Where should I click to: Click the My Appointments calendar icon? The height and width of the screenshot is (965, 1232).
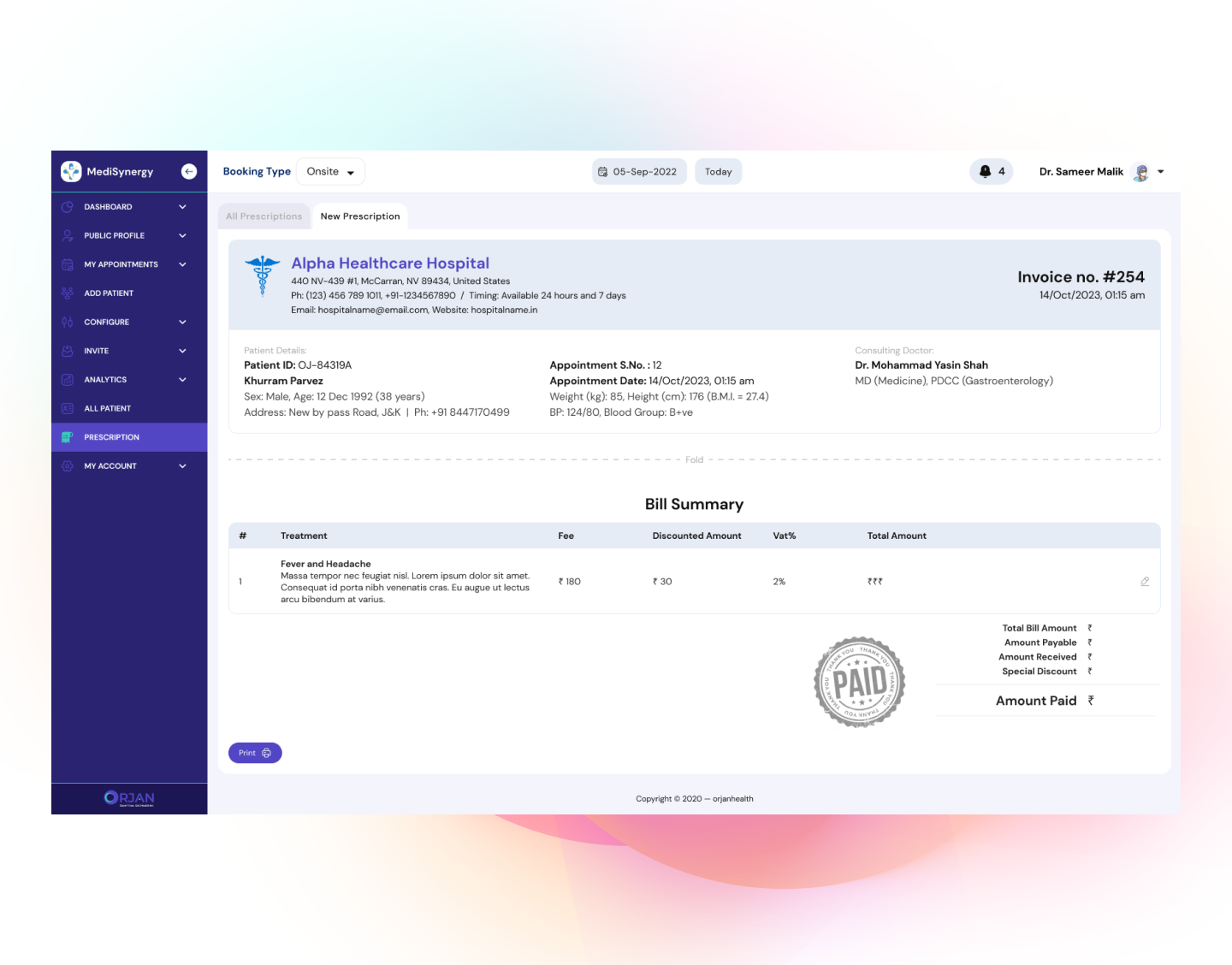(68, 264)
